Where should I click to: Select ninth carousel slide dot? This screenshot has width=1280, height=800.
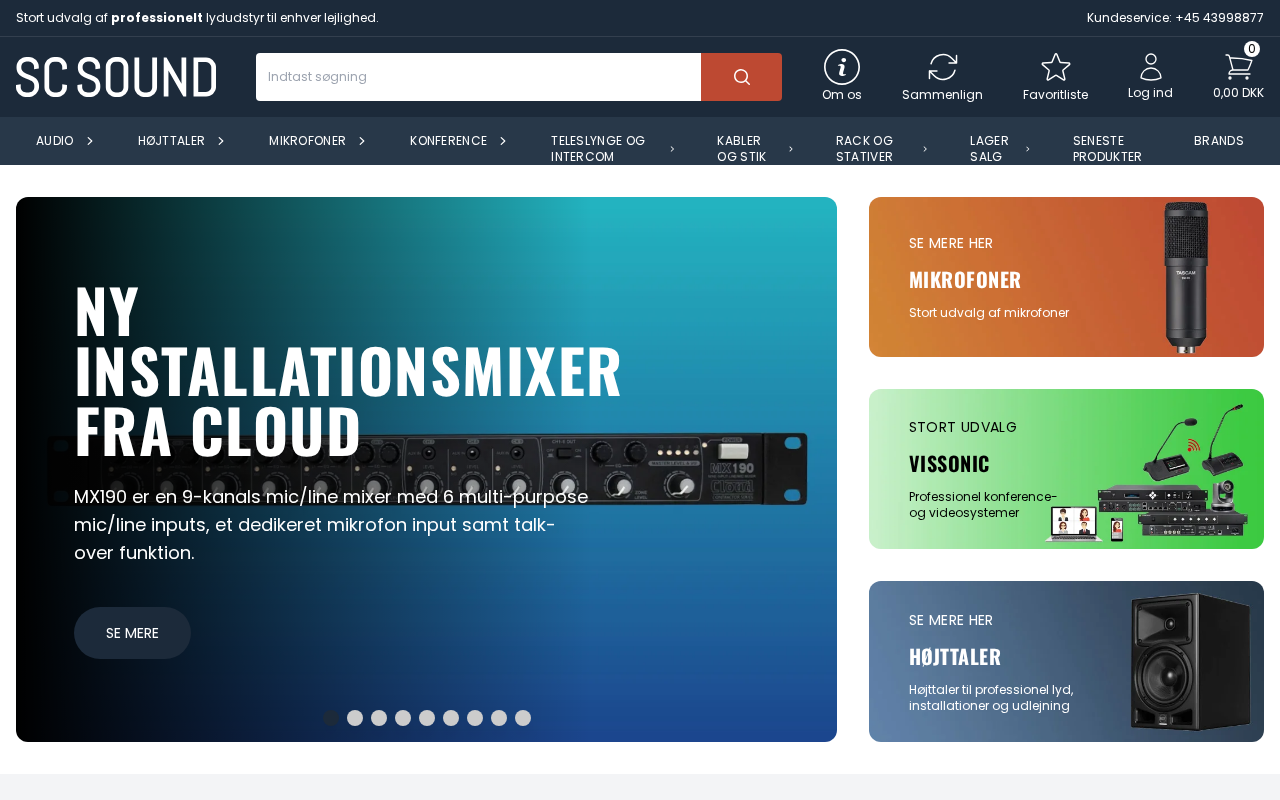[523, 718]
